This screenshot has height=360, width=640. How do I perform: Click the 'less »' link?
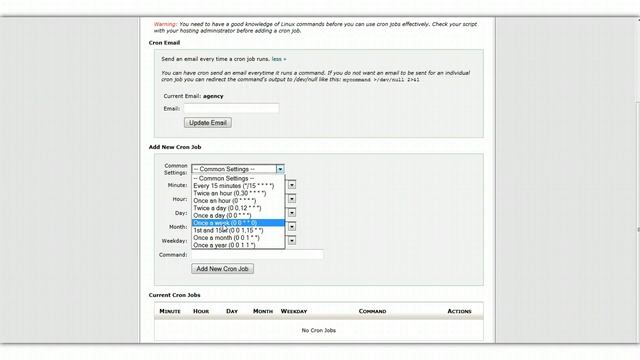[279, 59]
